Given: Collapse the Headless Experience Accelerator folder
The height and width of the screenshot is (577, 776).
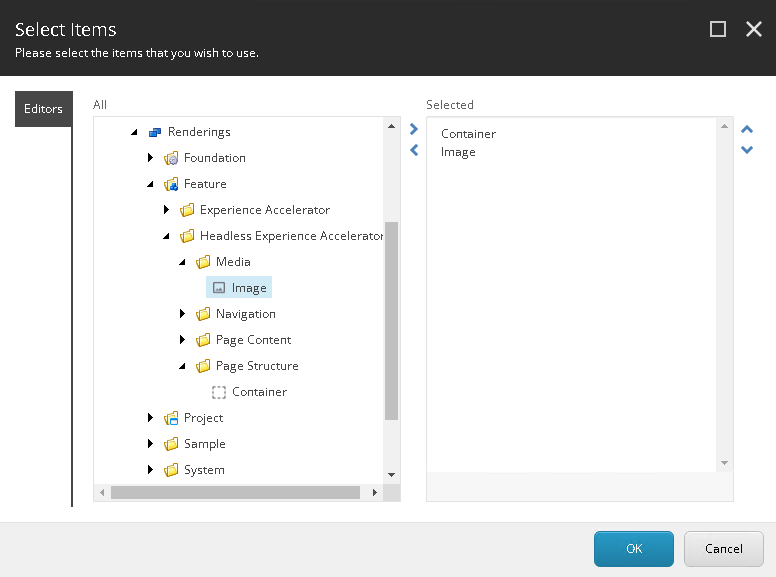Looking at the screenshot, I should click(x=166, y=236).
